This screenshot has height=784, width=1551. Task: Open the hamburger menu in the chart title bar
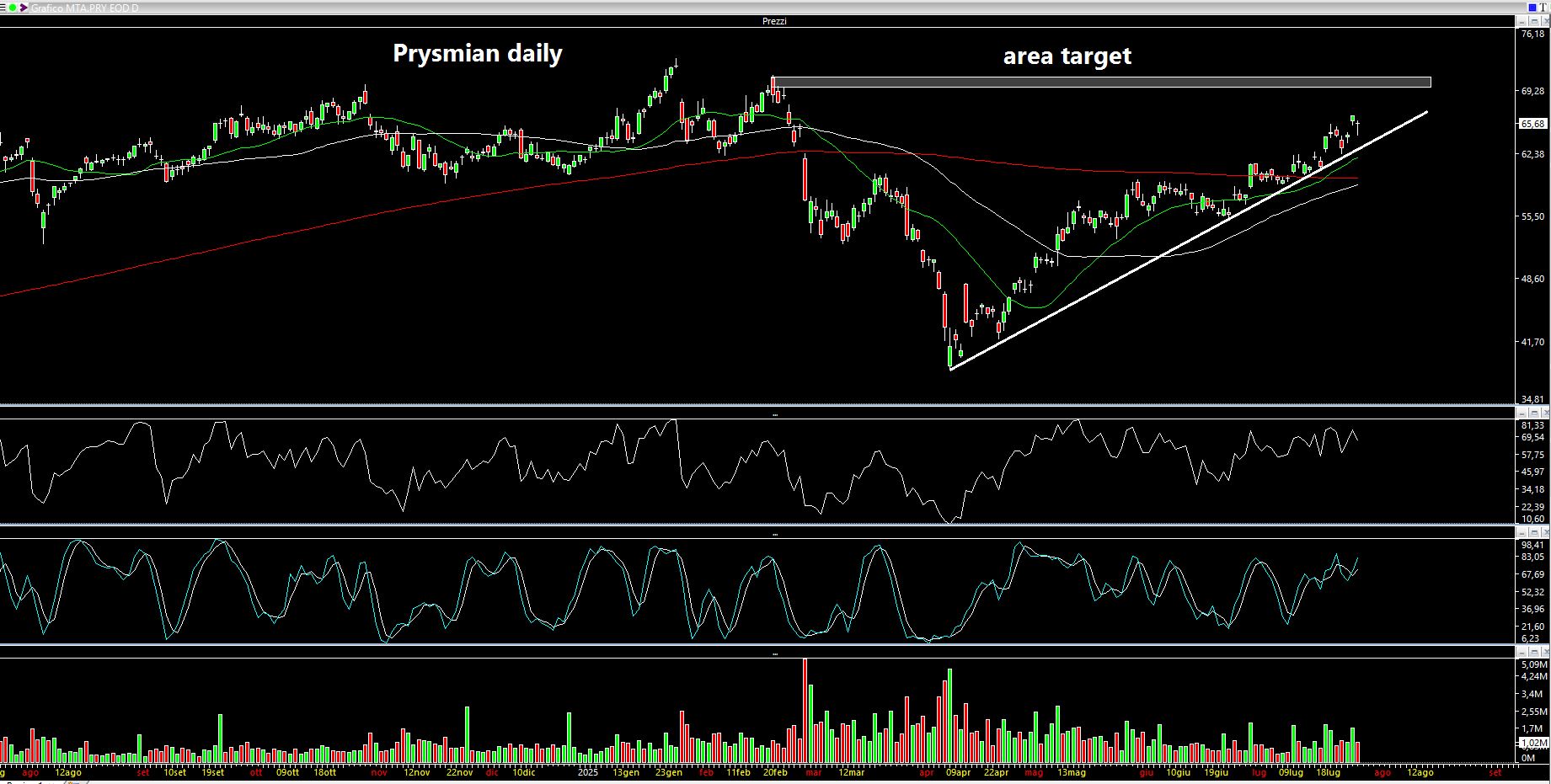tap(3, 8)
